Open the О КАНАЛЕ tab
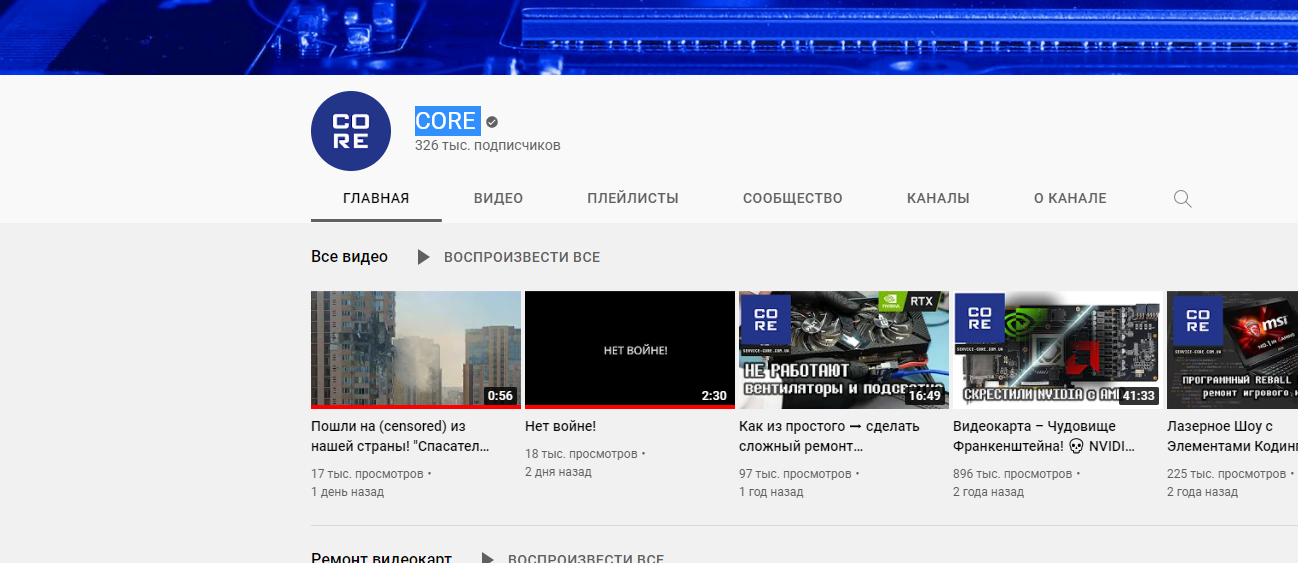Screen dimensions: 1298x563 tap(1069, 198)
